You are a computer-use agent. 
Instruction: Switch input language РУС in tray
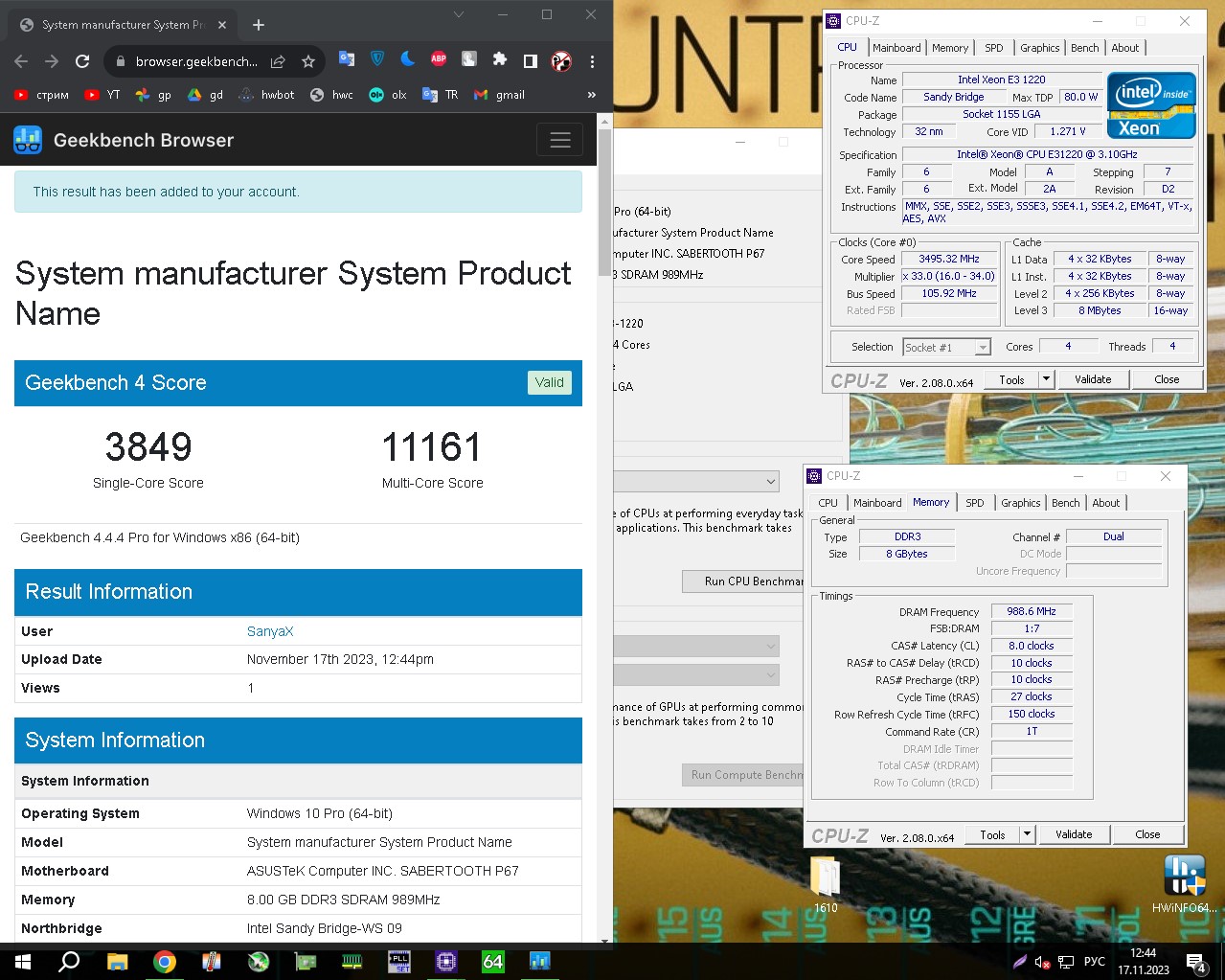1095,962
